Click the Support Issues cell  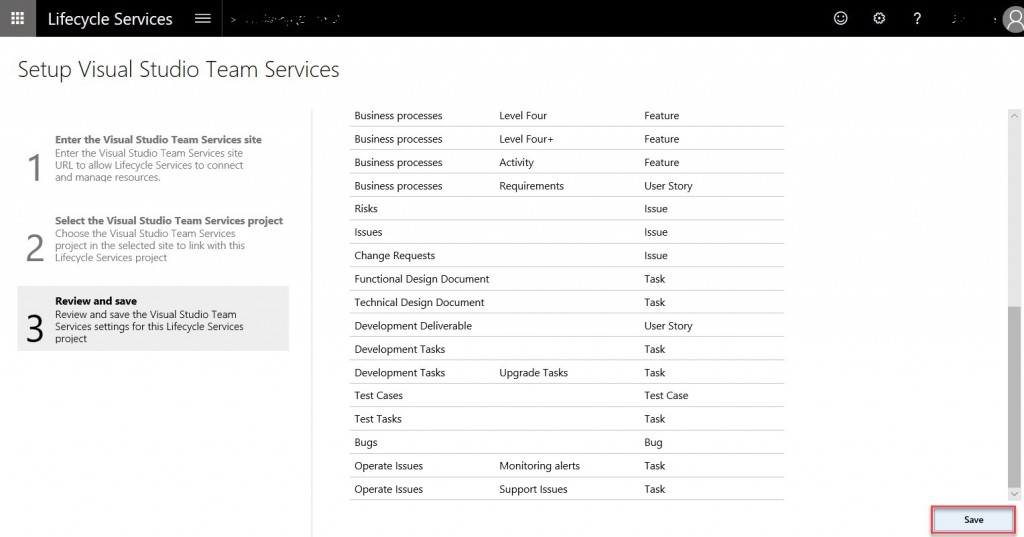(534, 489)
